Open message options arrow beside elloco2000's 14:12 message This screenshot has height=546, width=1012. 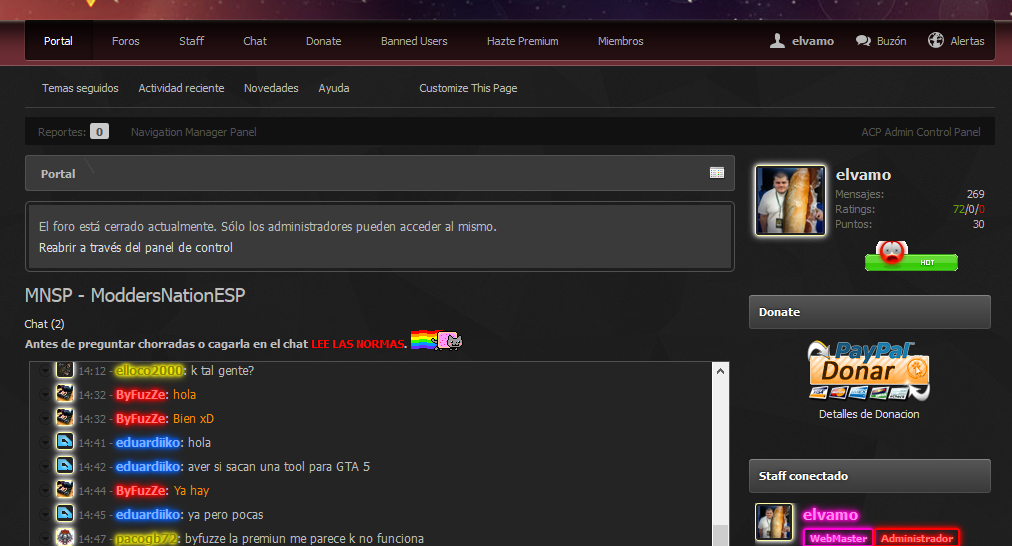point(44,371)
